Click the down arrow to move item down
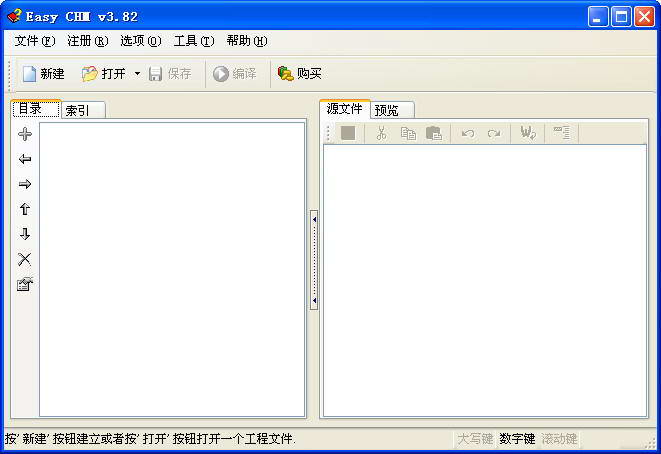661x454 pixels. pyautogui.click(x=25, y=234)
